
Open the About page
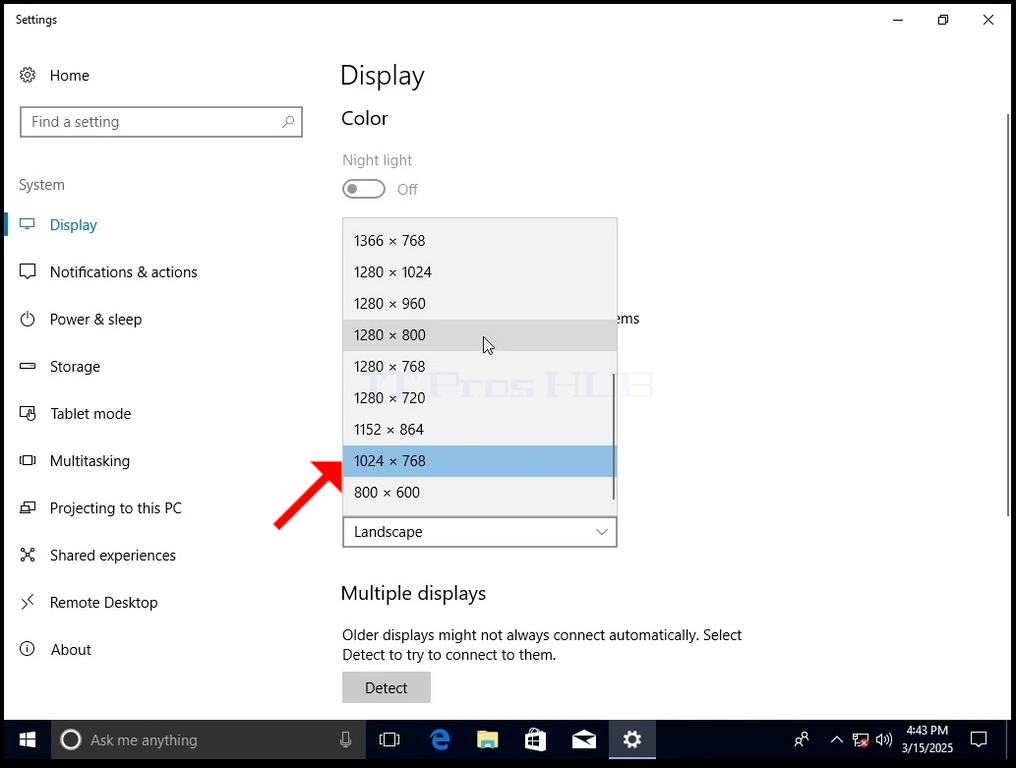click(71, 649)
